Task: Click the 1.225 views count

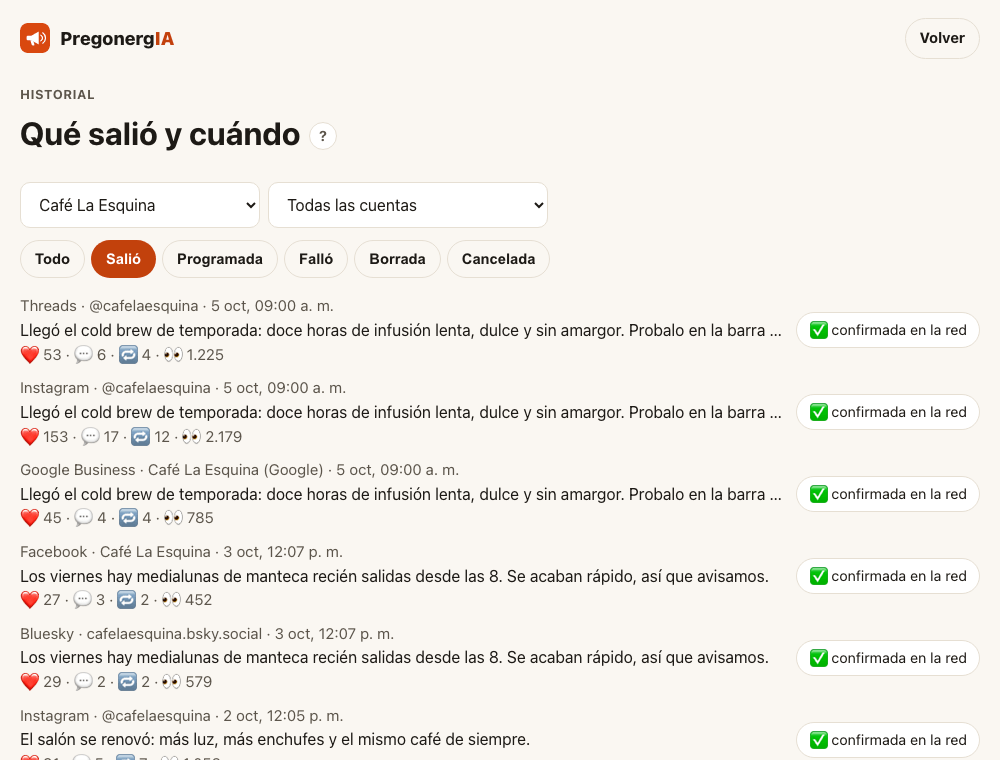Action: [205, 354]
